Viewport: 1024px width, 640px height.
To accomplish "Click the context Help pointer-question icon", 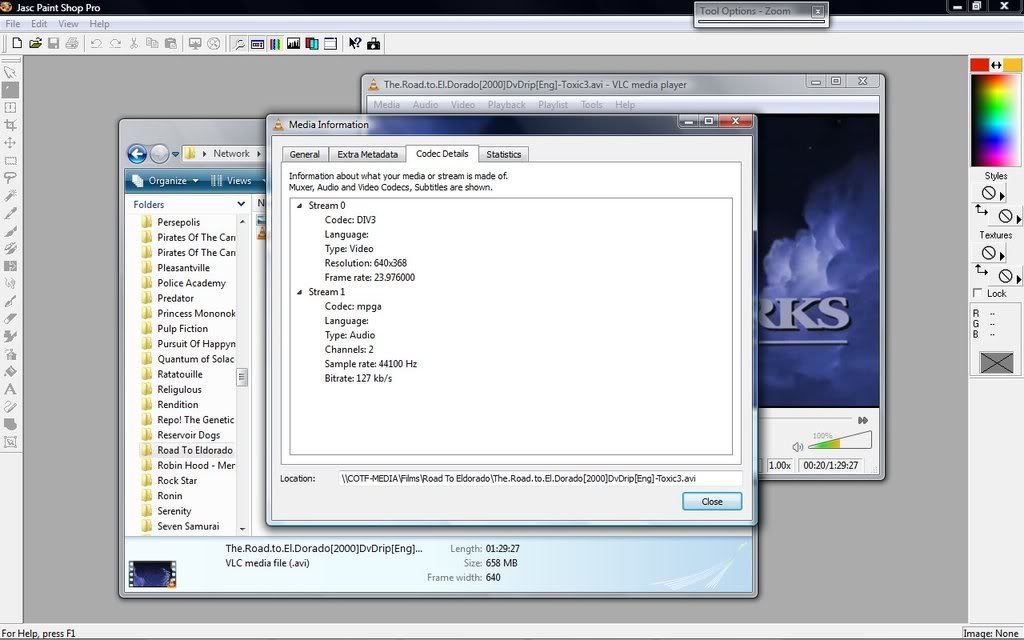I will coord(355,44).
